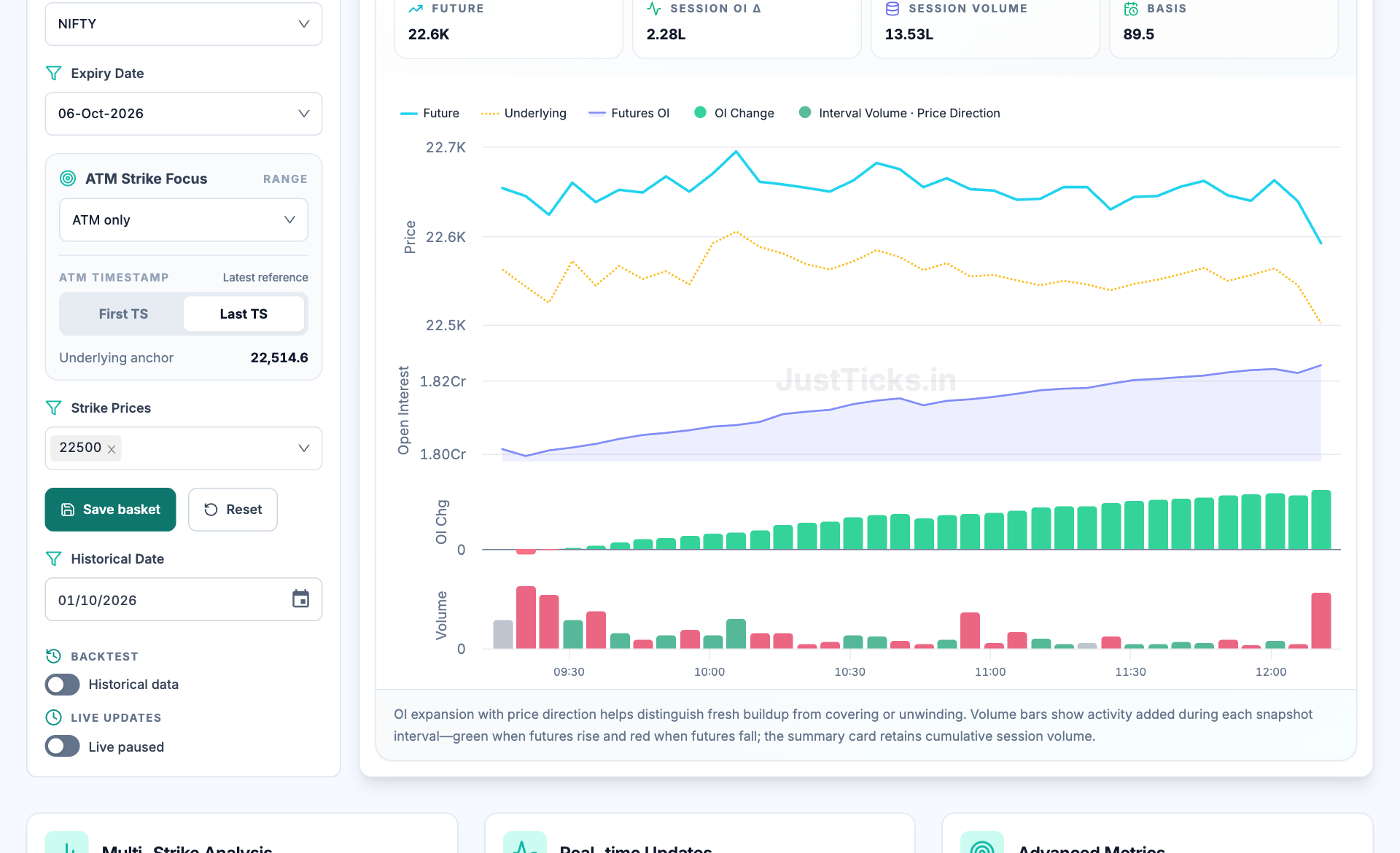
Task: Click the Strike Prices filter icon
Action: pos(53,408)
